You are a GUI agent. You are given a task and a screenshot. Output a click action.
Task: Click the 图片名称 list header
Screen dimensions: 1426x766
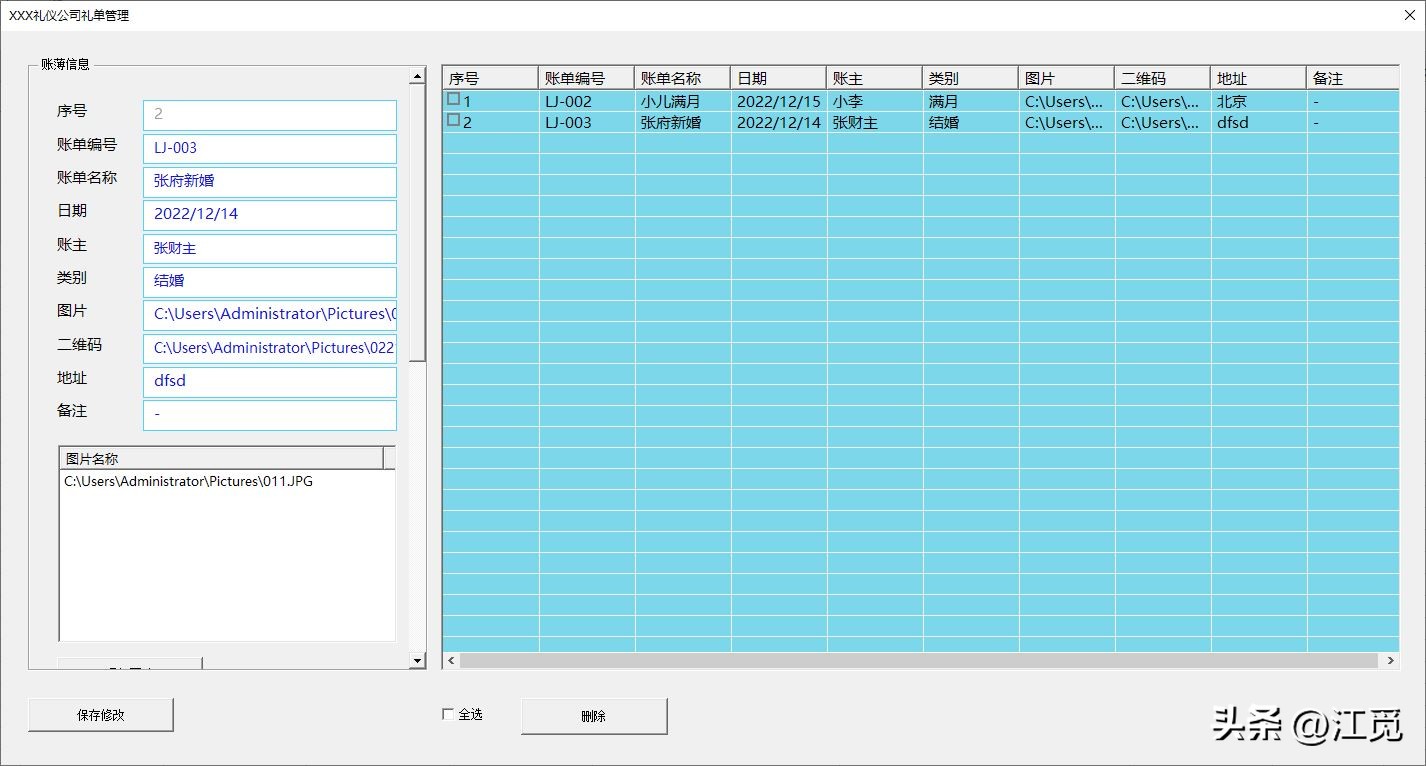coord(220,458)
